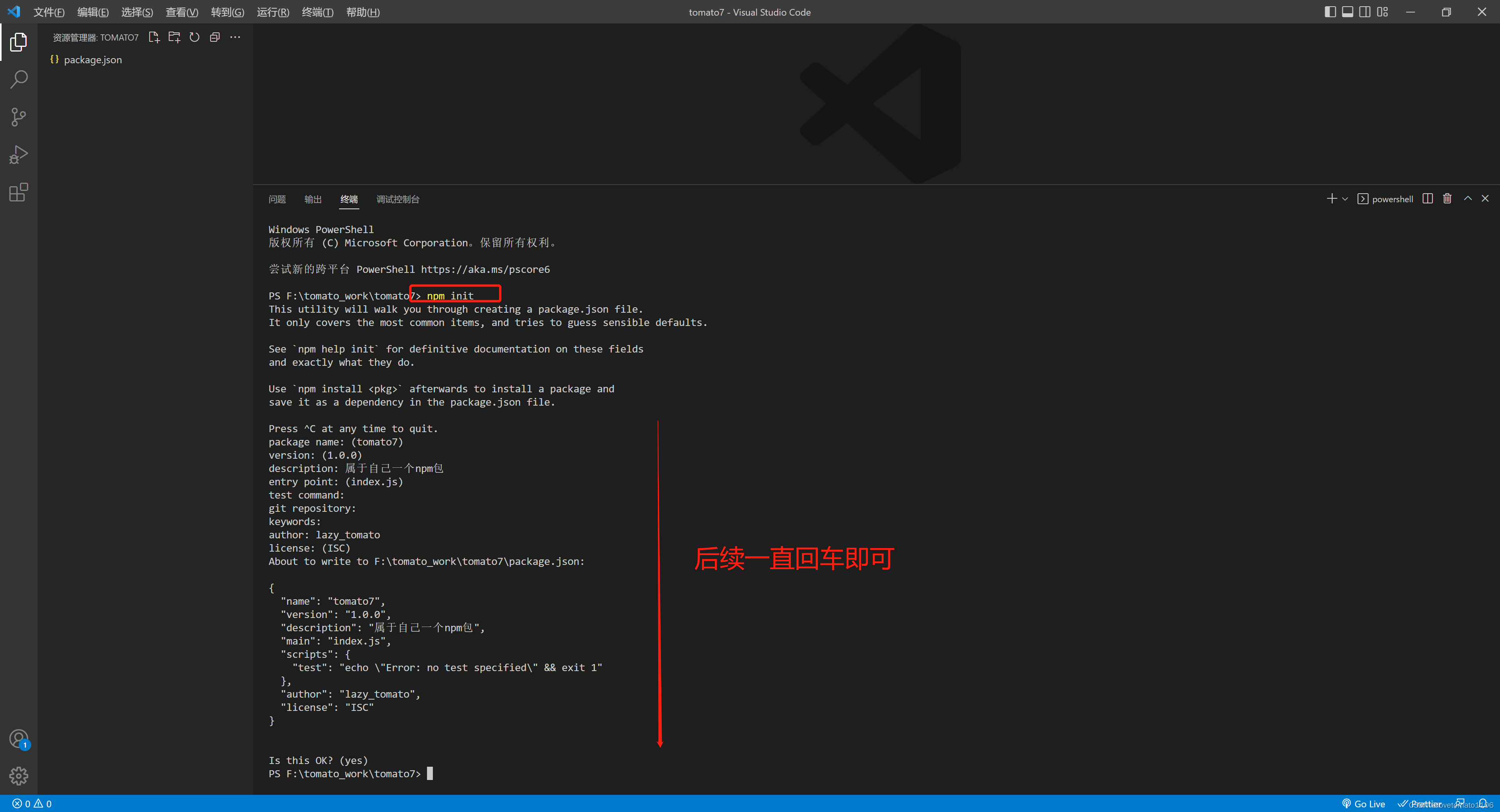Open the Search view in activity bar

click(19, 79)
